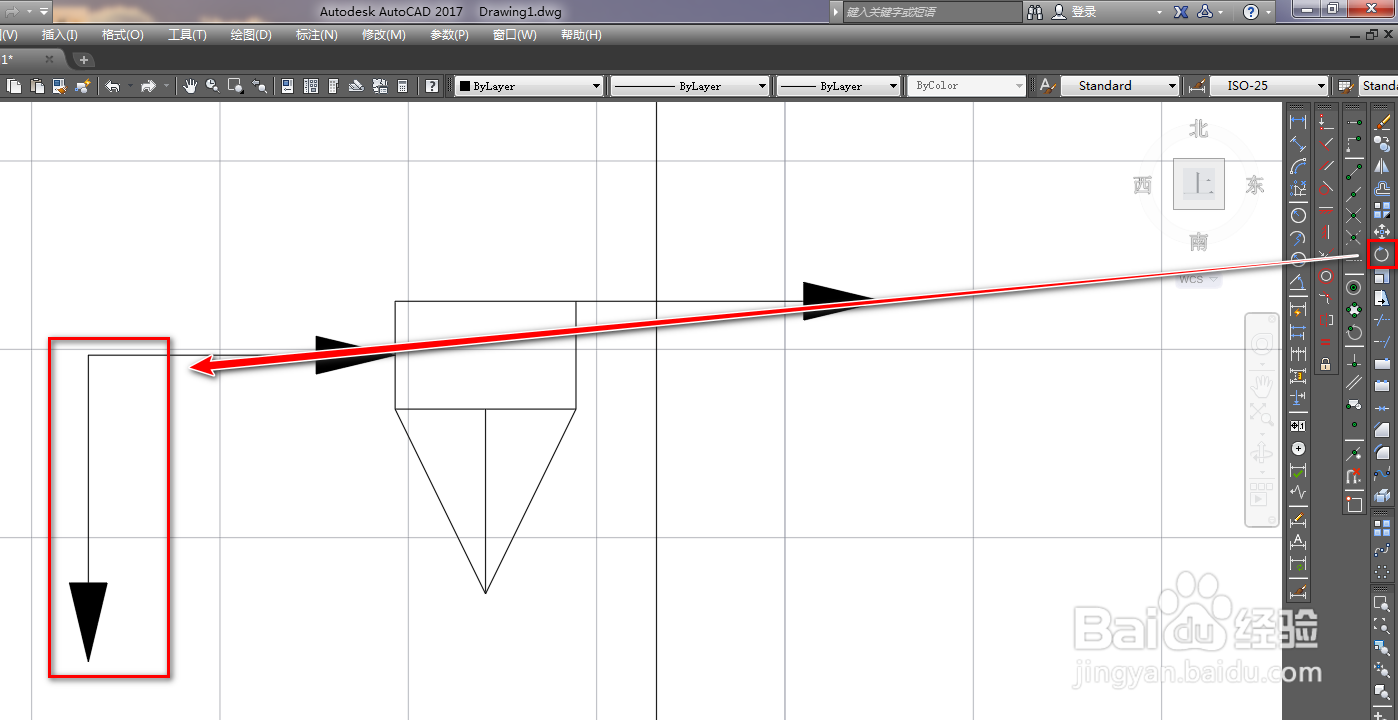This screenshot has width=1398, height=720.
Task: Click the Zoom Realtime icon
Action: pyautogui.click(x=213, y=86)
